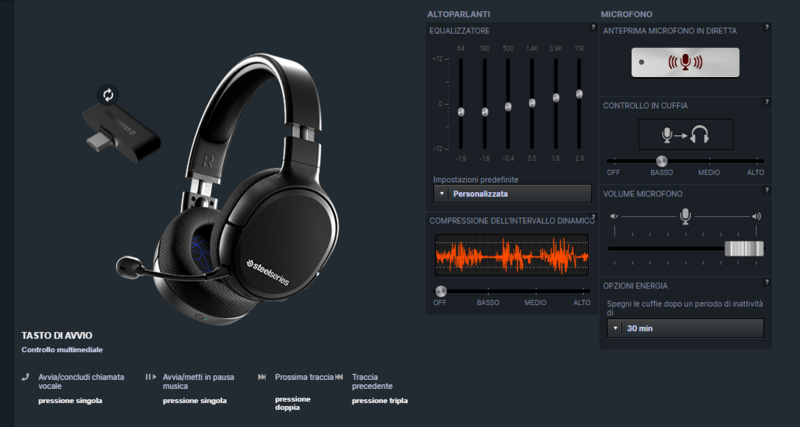Click the 2.9 value under the 11K band

tap(579, 159)
